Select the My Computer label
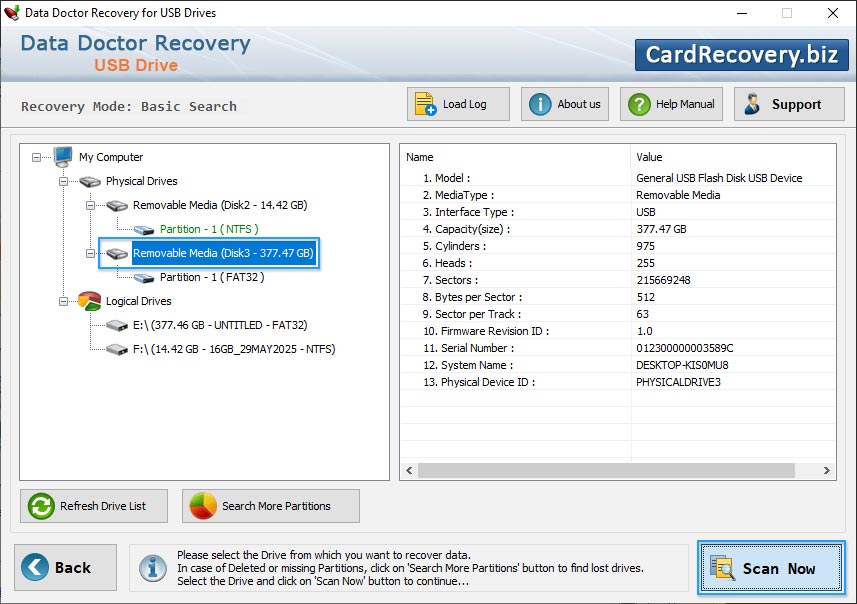The image size is (857, 604). (111, 157)
